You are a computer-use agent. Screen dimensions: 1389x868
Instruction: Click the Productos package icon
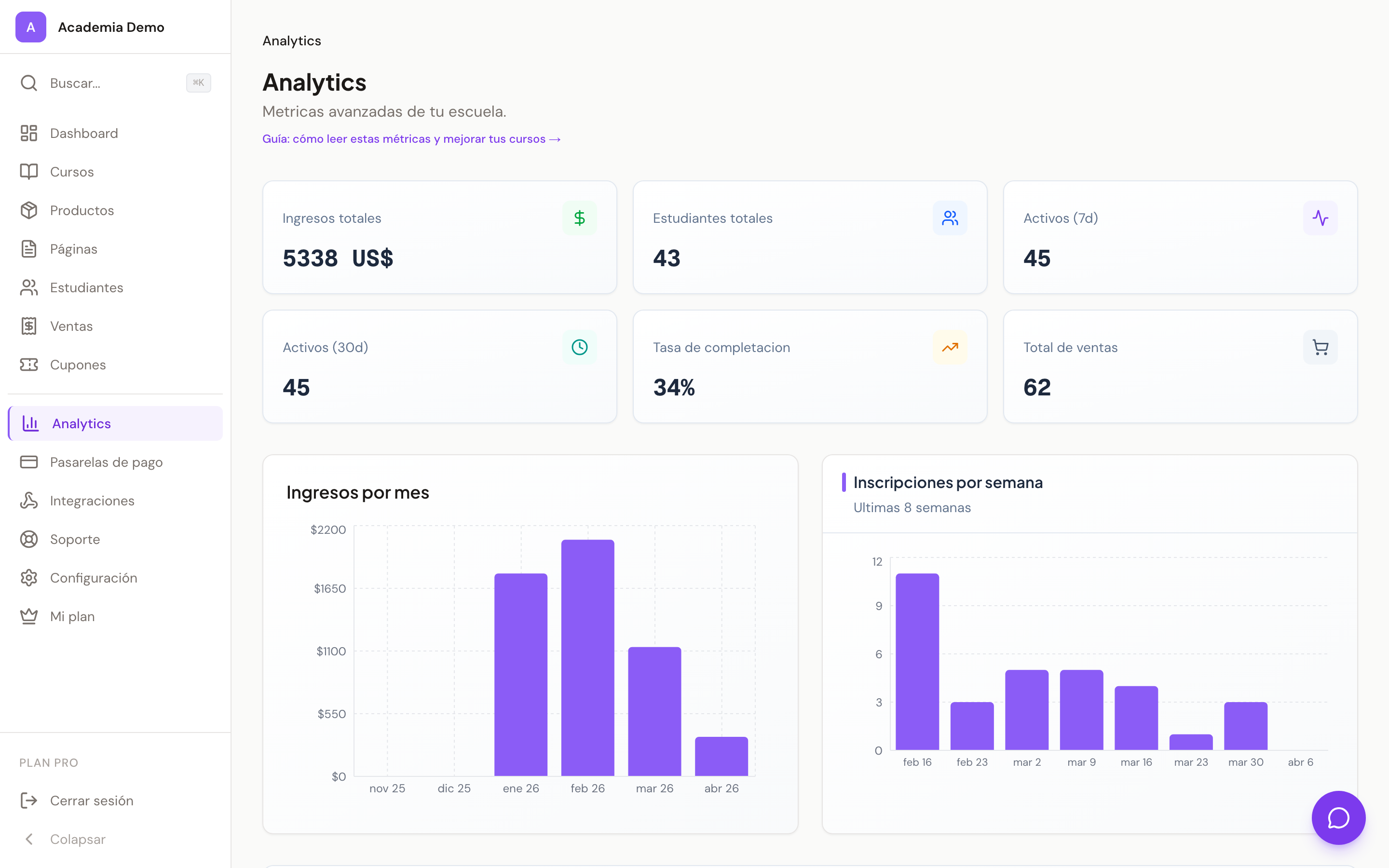[x=29, y=210]
